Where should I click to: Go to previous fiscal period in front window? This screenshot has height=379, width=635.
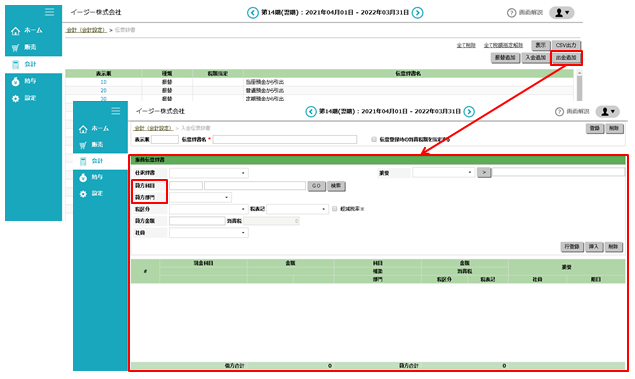tap(311, 111)
